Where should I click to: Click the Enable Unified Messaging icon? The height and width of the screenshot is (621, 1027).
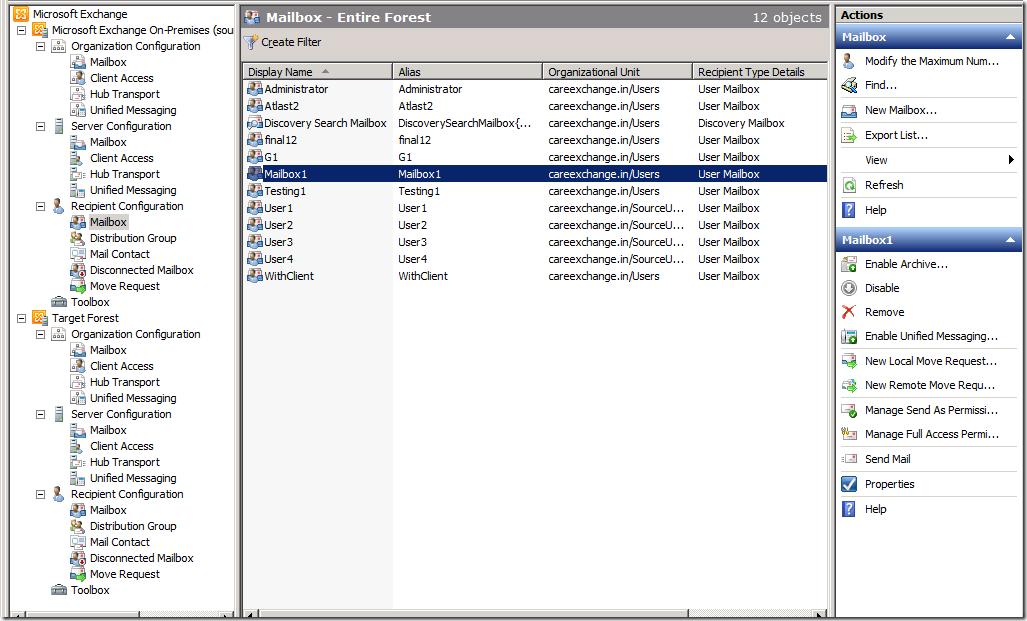[849, 337]
